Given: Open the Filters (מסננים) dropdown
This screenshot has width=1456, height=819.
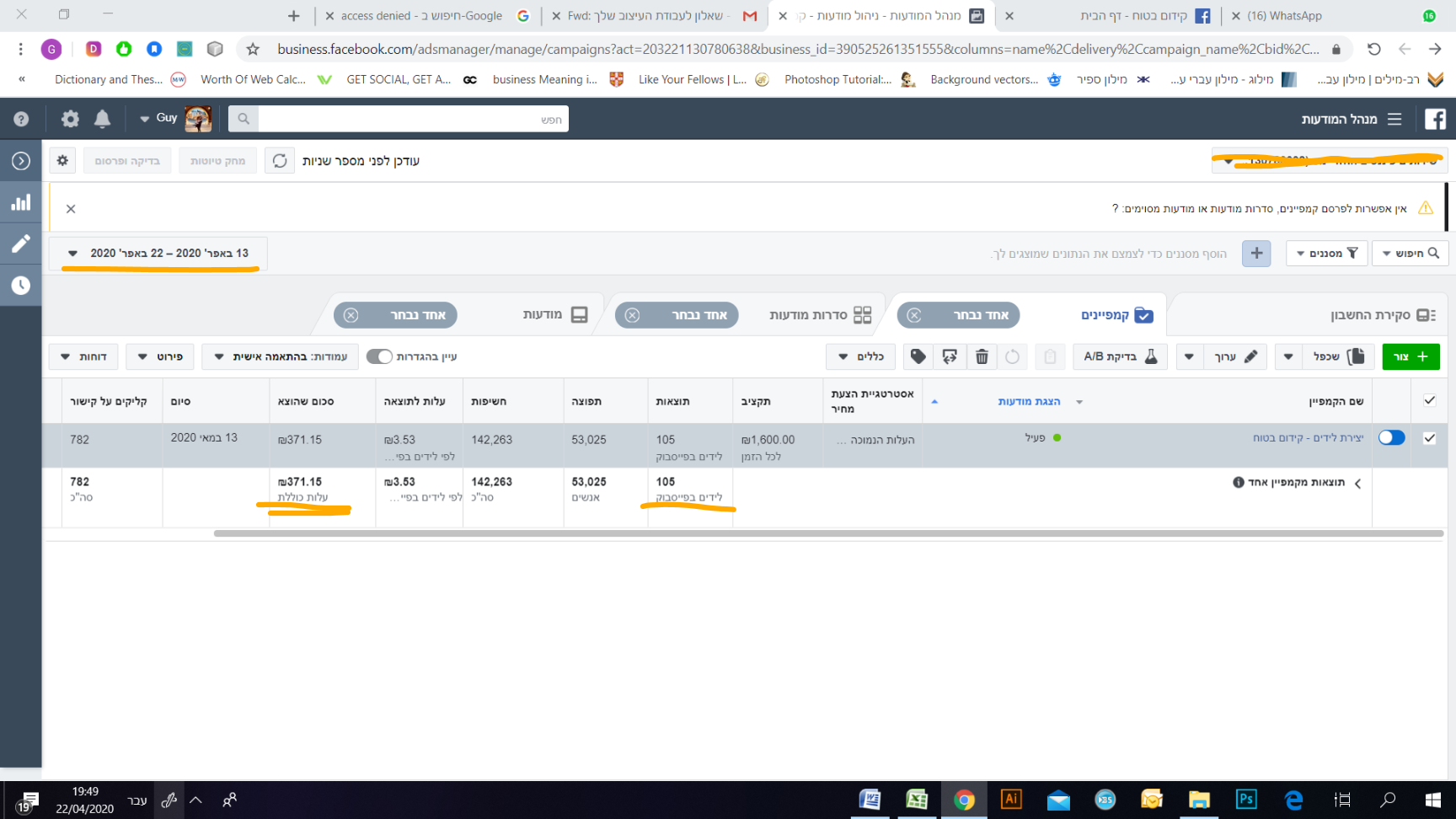Looking at the screenshot, I should [1326, 253].
